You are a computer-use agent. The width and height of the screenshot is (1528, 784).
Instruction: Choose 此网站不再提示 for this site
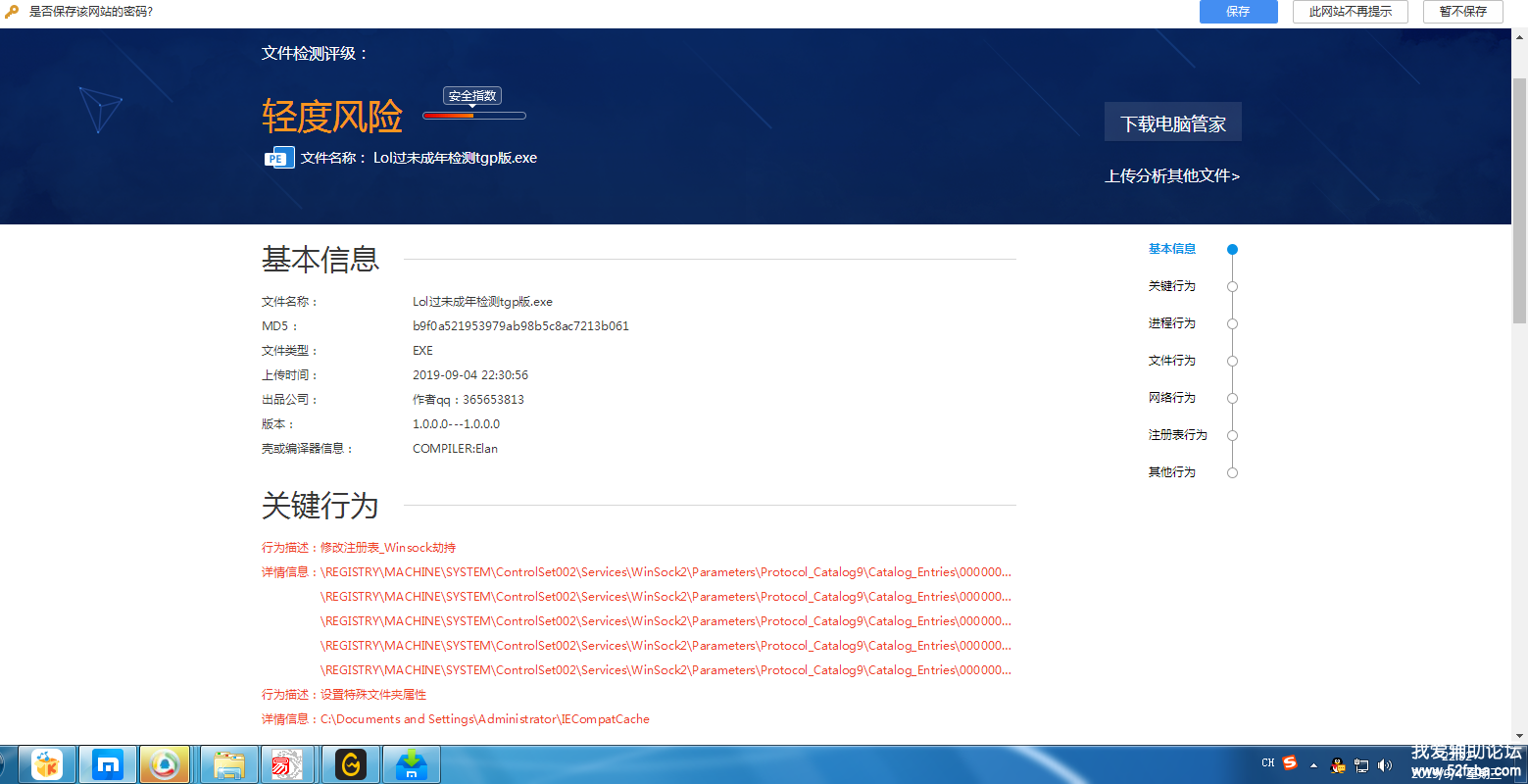[1350, 12]
